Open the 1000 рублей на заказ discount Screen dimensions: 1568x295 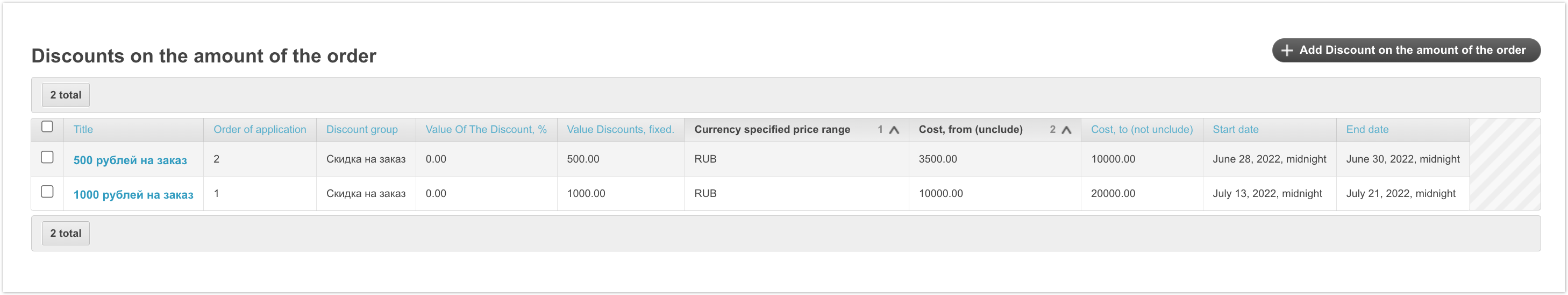tap(133, 195)
